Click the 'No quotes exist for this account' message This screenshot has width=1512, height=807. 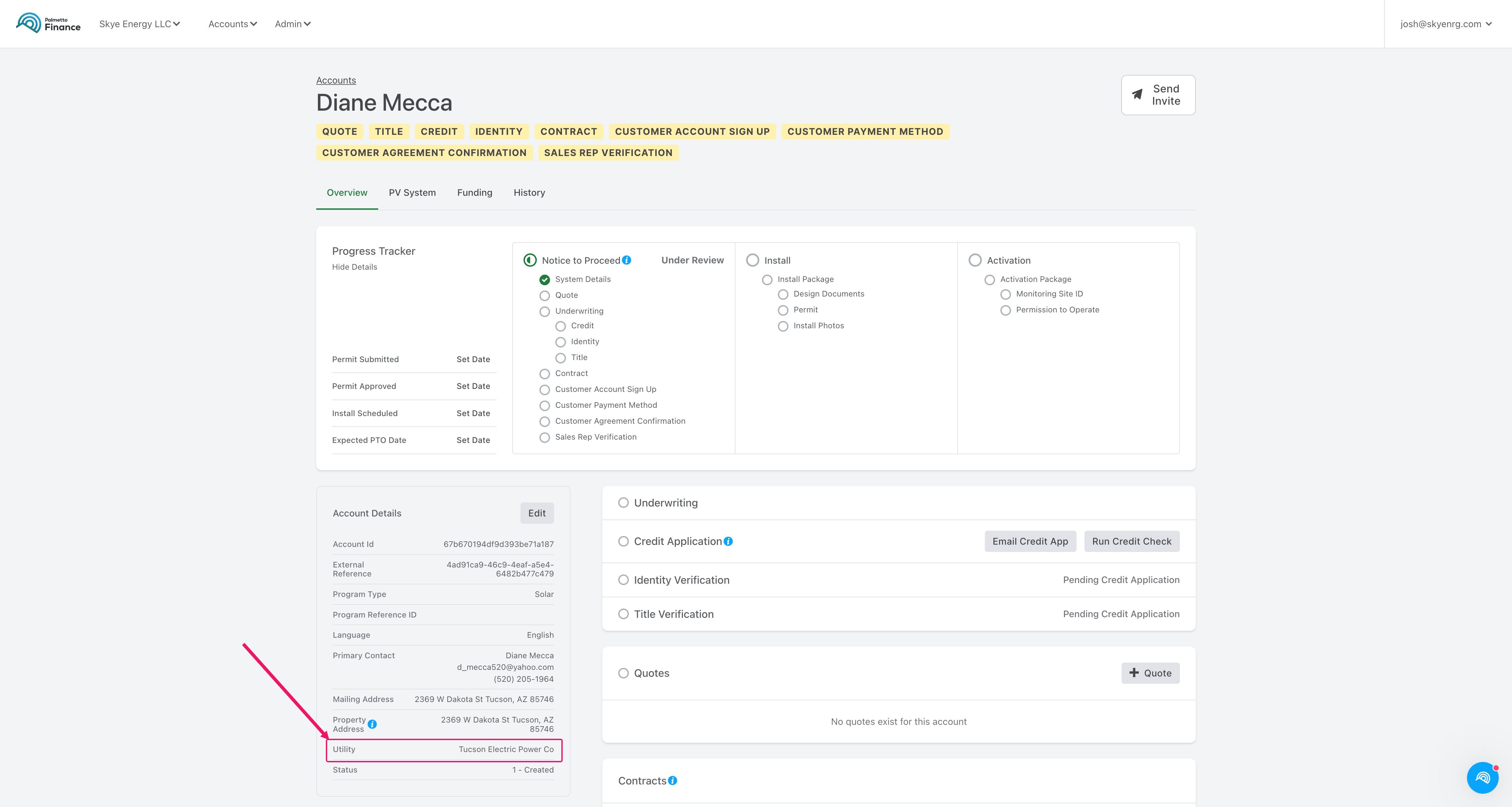(x=899, y=722)
